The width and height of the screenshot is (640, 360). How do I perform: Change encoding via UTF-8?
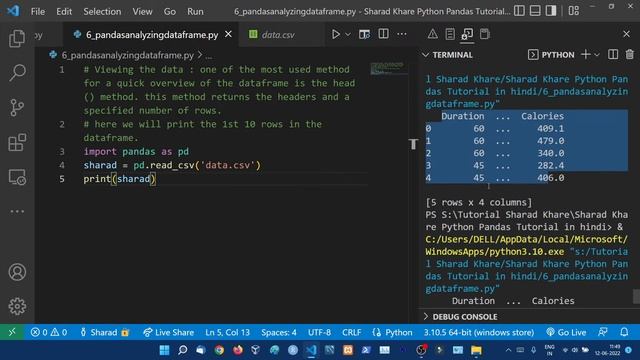click(319, 332)
